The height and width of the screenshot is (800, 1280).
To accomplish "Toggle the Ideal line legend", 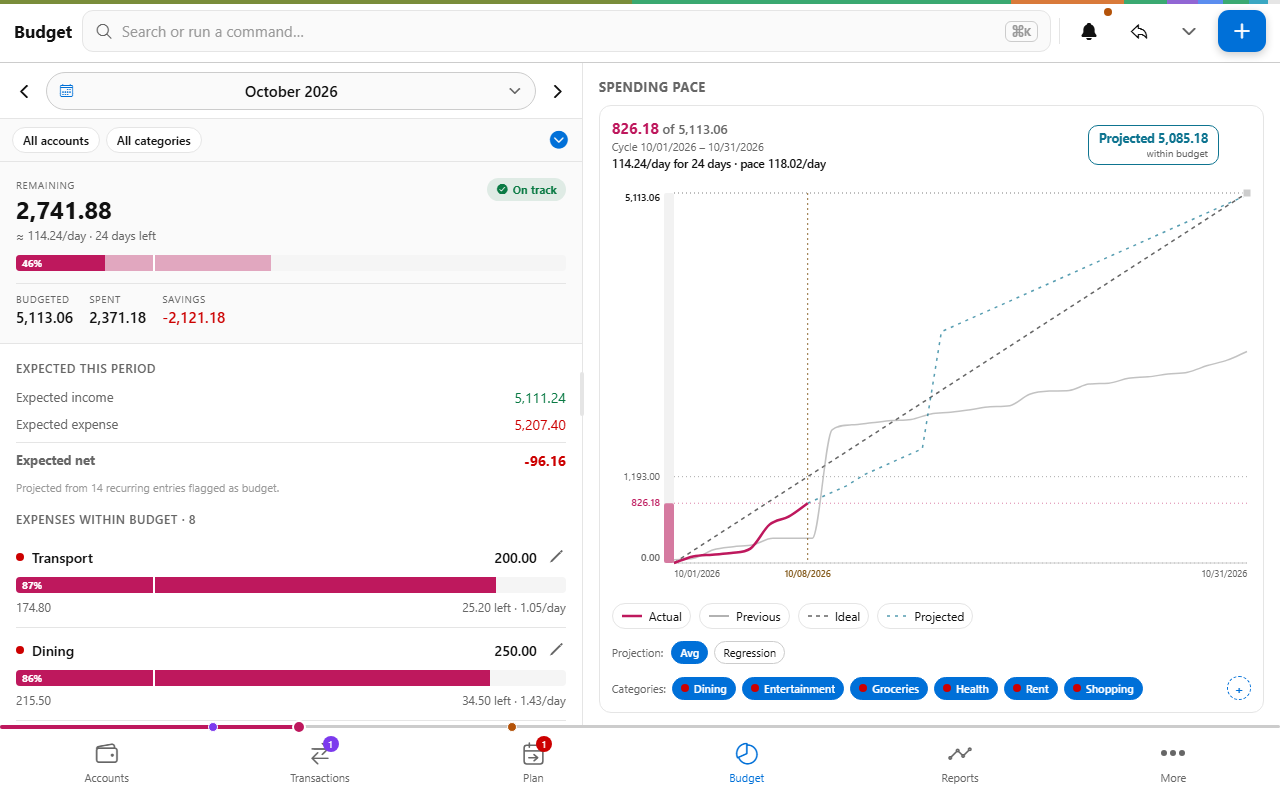I will tap(834, 616).
